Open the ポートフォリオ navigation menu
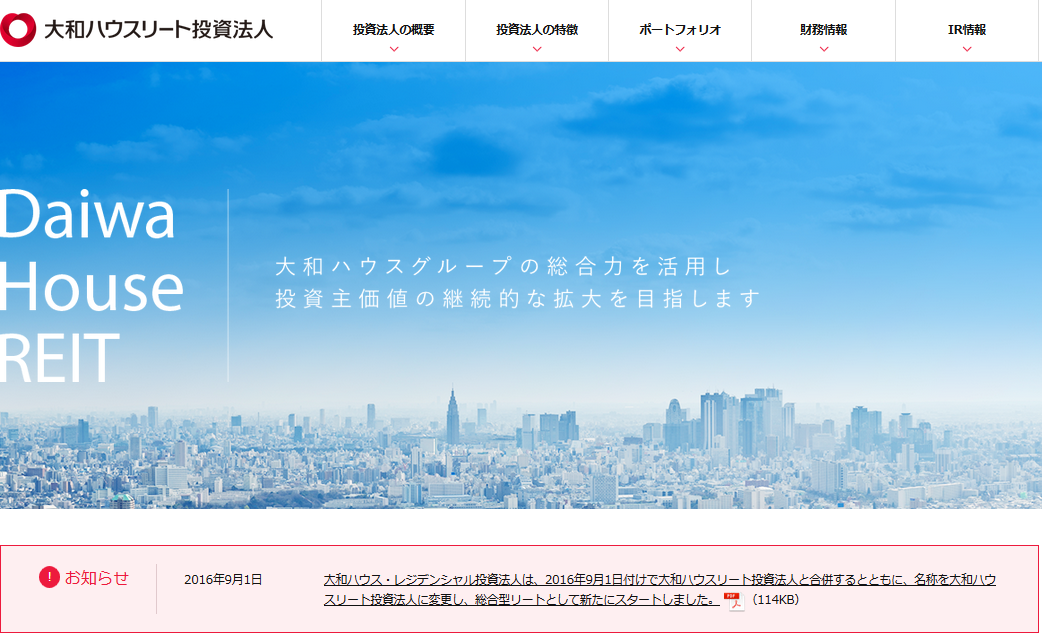The height and width of the screenshot is (637, 1042). (679, 29)
